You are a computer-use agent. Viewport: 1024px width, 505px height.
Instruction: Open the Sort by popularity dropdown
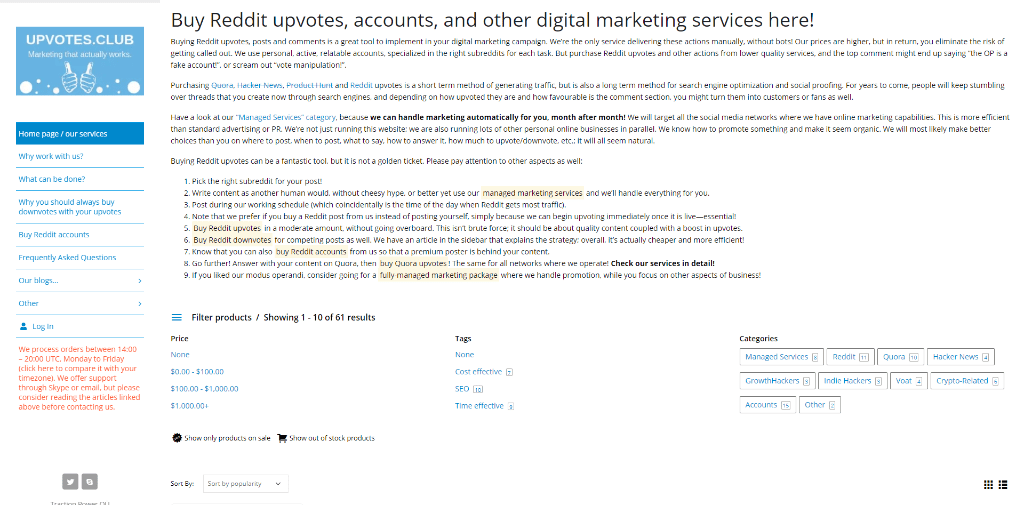(245, 484)
